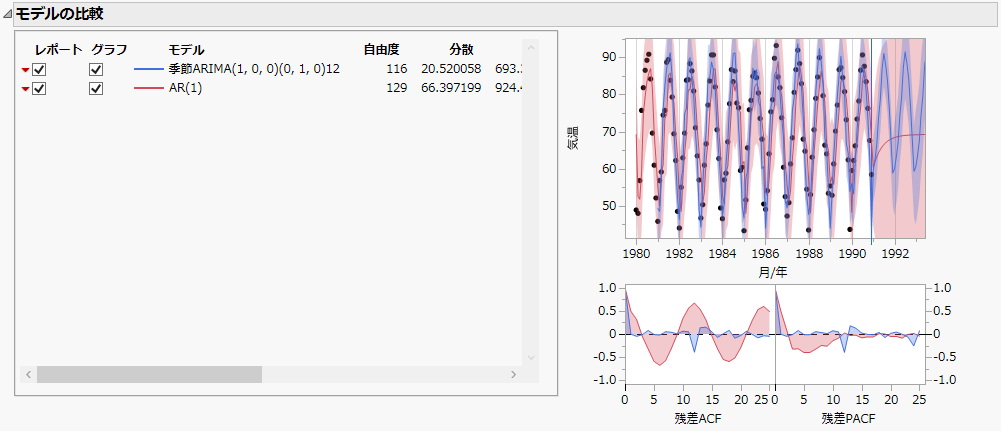
Task: Click the blue line swatch for 季節ARIMA
Action: (x=149, y=69)
